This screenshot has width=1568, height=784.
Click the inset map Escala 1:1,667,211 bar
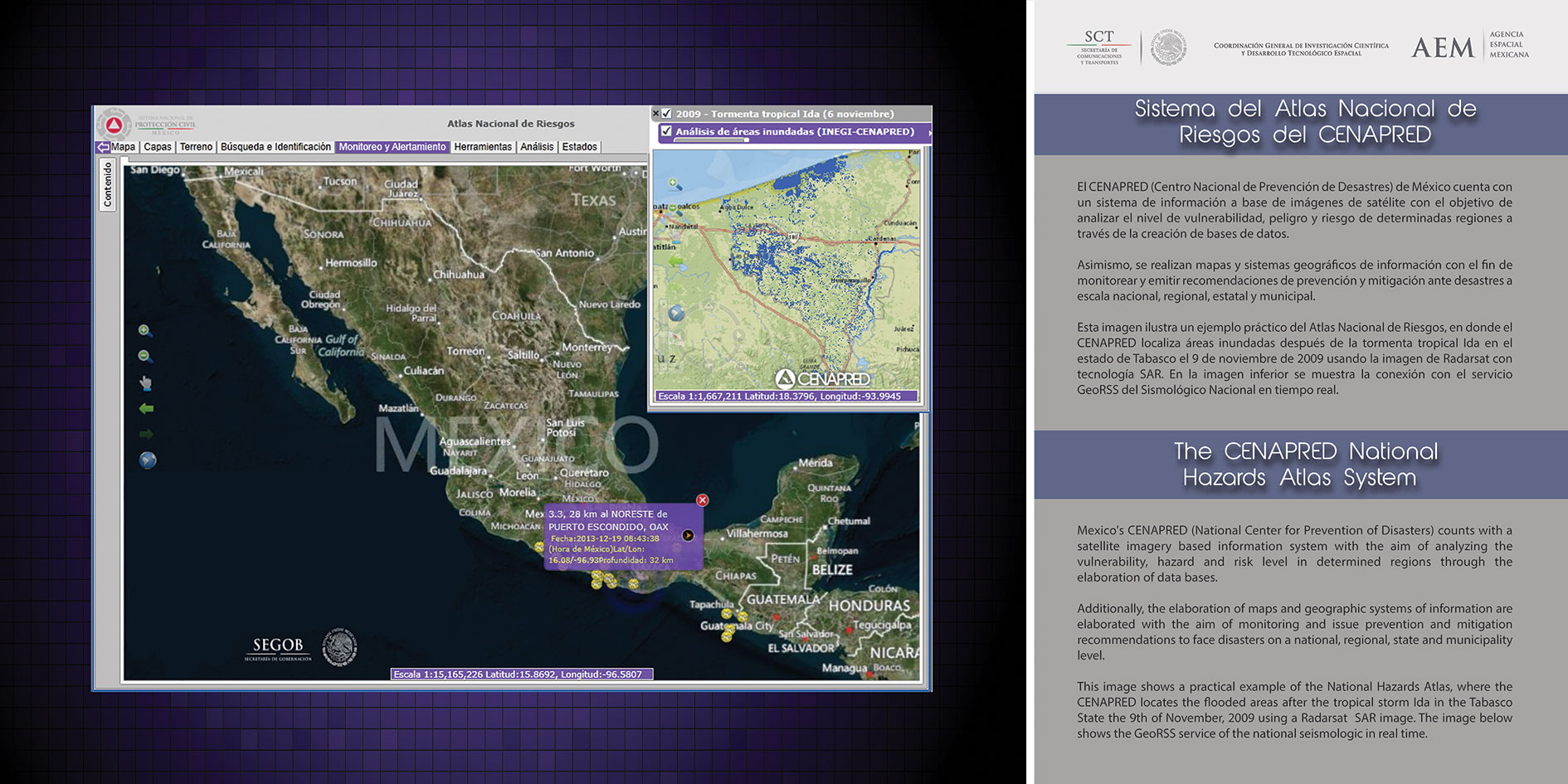786,397
